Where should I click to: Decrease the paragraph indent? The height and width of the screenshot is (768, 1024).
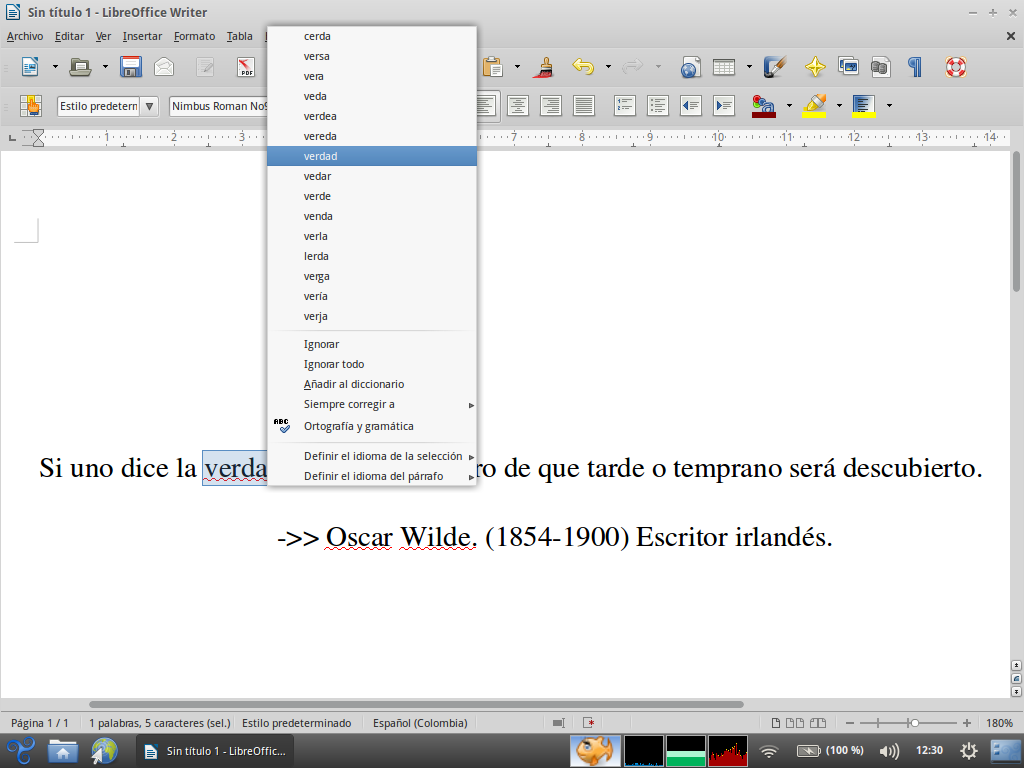[x=691, y=106]
